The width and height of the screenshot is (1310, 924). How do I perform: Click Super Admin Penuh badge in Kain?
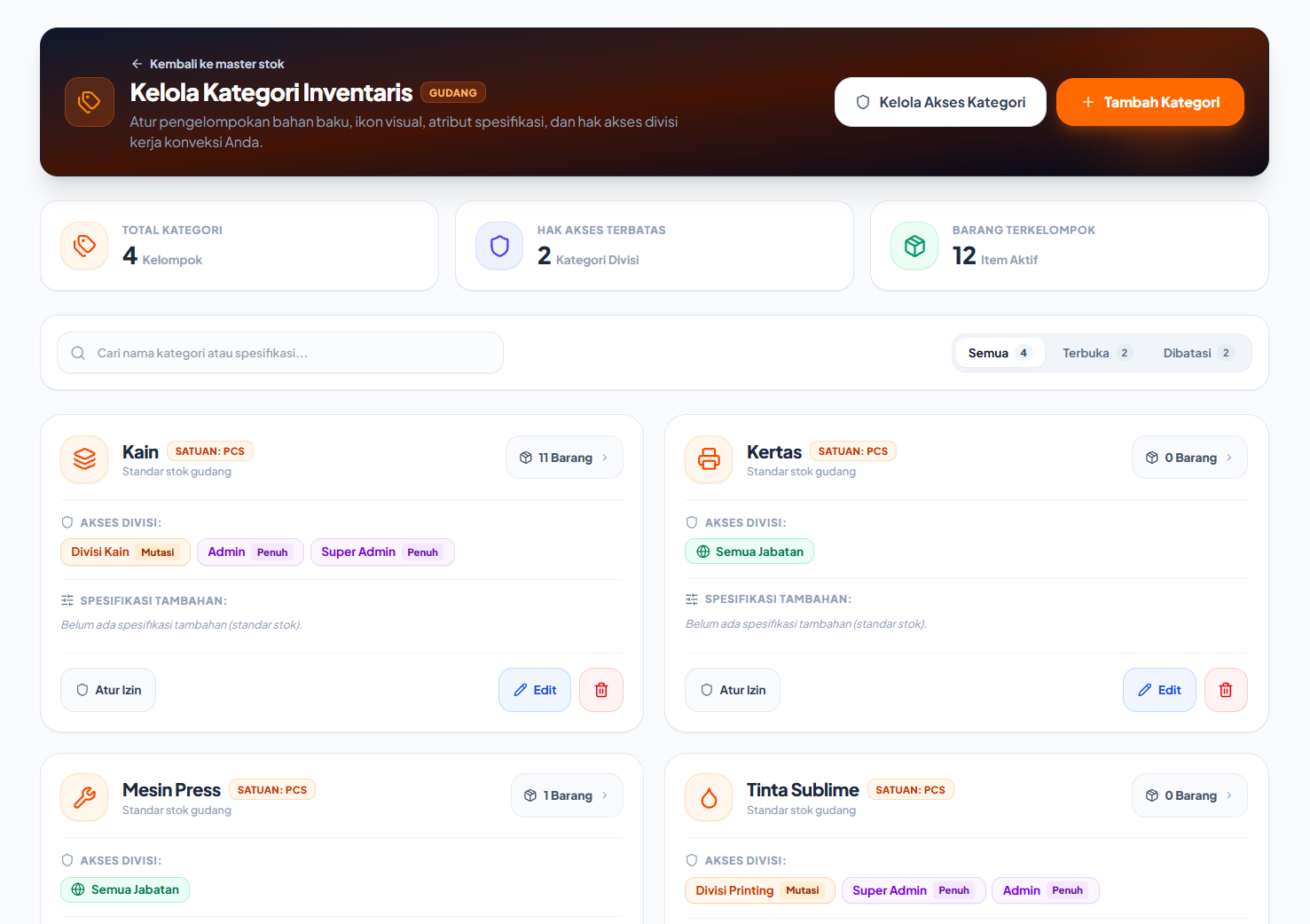382,552
